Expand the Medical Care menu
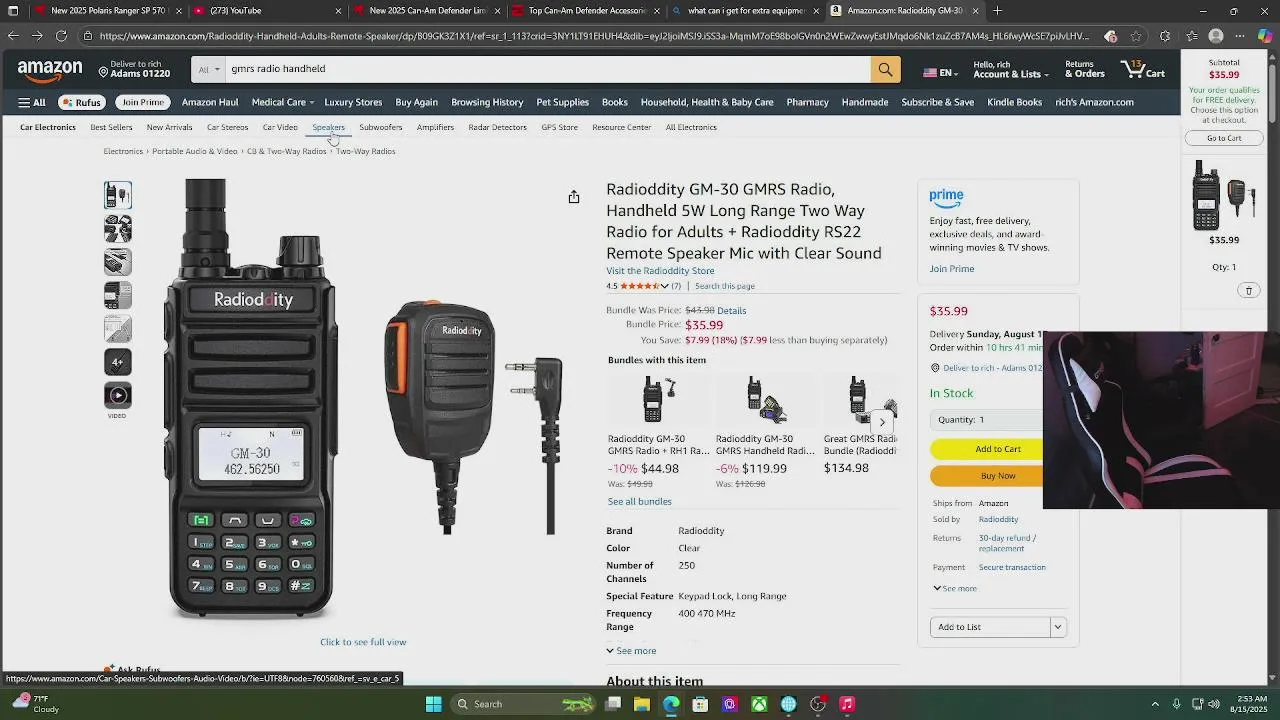The height and width of the screenshot is (720, 1280). coord(282,102)
